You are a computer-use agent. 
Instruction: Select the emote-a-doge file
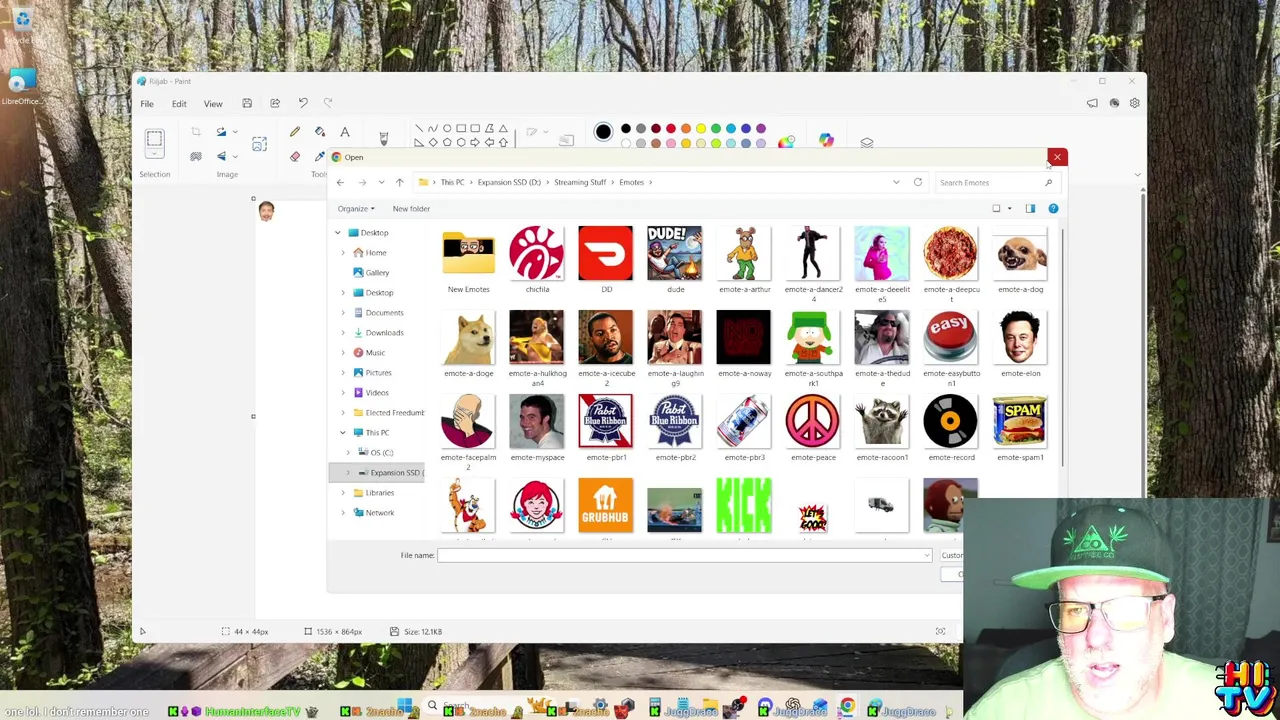pos(468,345)
